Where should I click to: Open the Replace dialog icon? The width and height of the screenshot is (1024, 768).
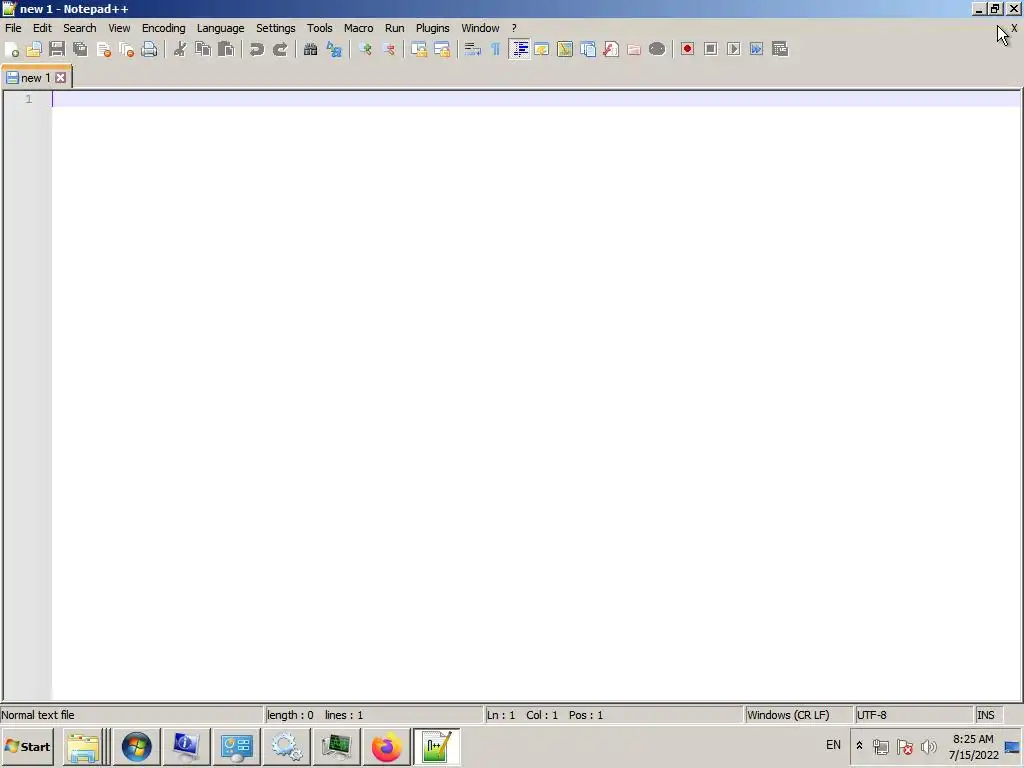pos(334,50)
